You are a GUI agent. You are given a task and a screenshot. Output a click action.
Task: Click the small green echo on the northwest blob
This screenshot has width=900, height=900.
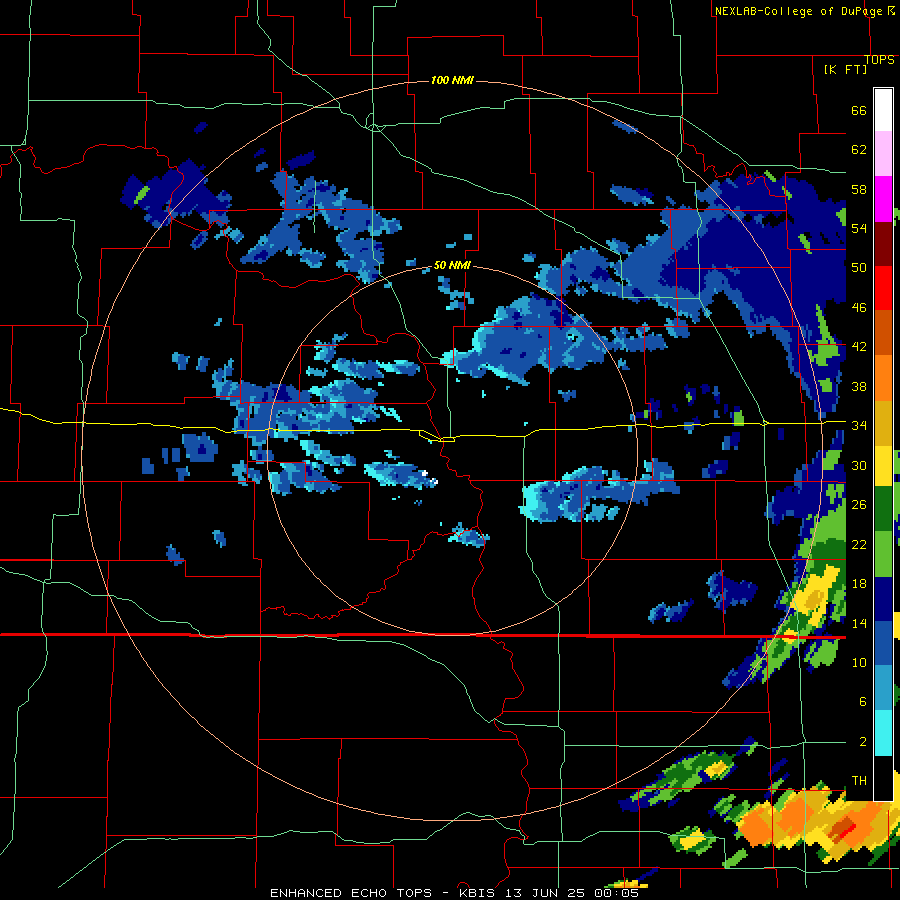pos(141,193)
